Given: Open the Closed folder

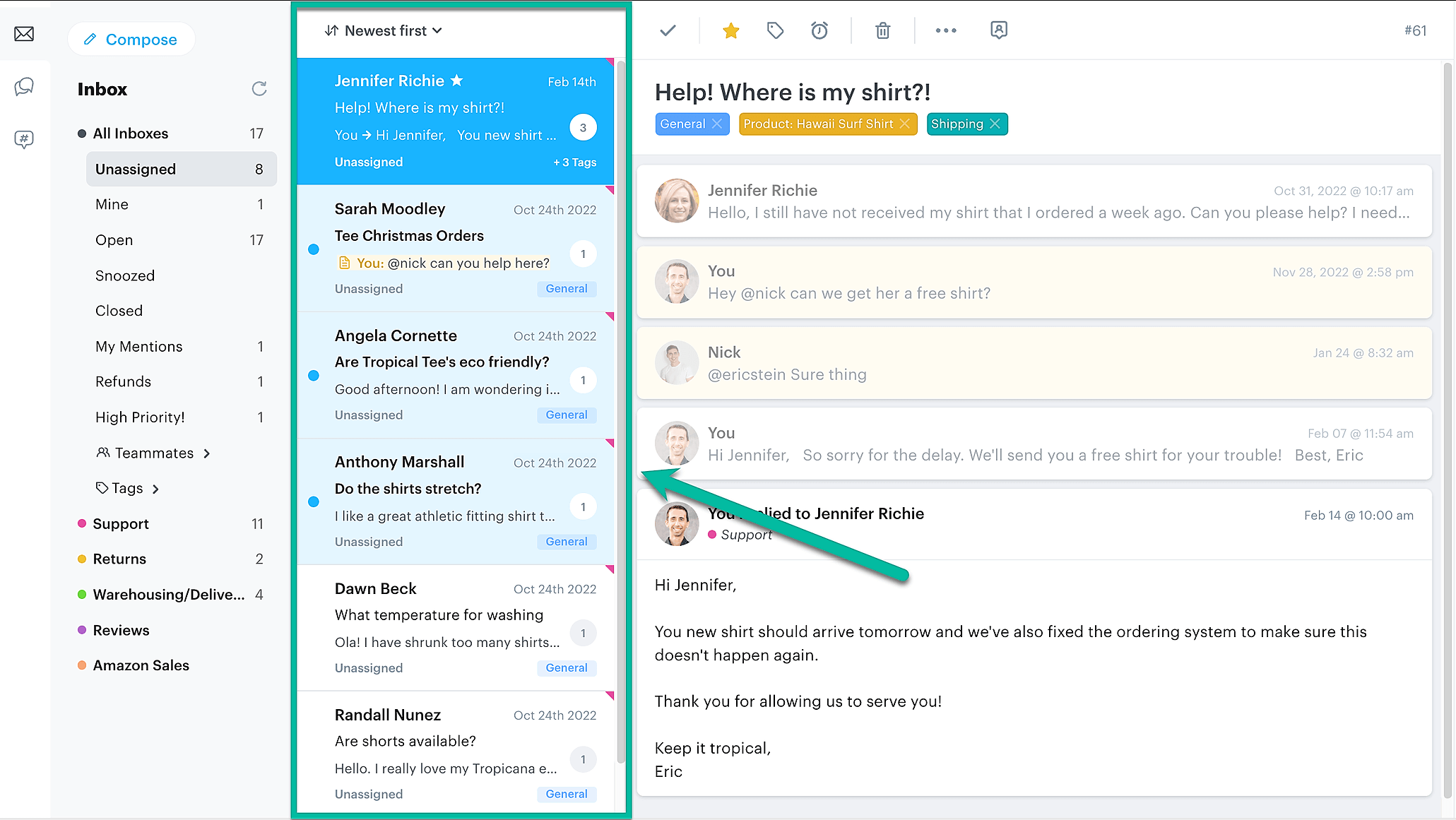Looking at the screenshot, I should click(119, 311).
